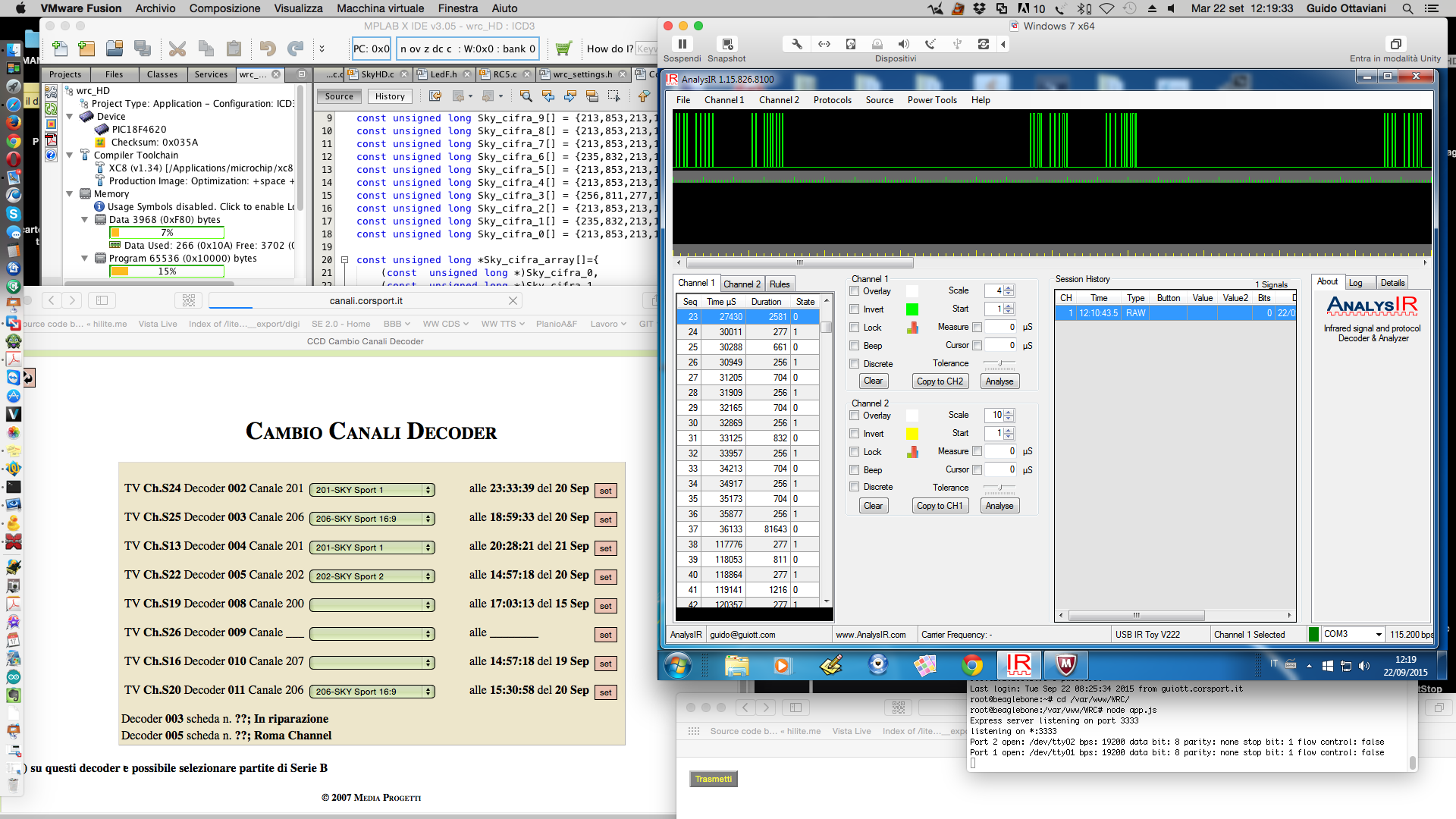Click Channel 2 Analyse button

[999, 506]
